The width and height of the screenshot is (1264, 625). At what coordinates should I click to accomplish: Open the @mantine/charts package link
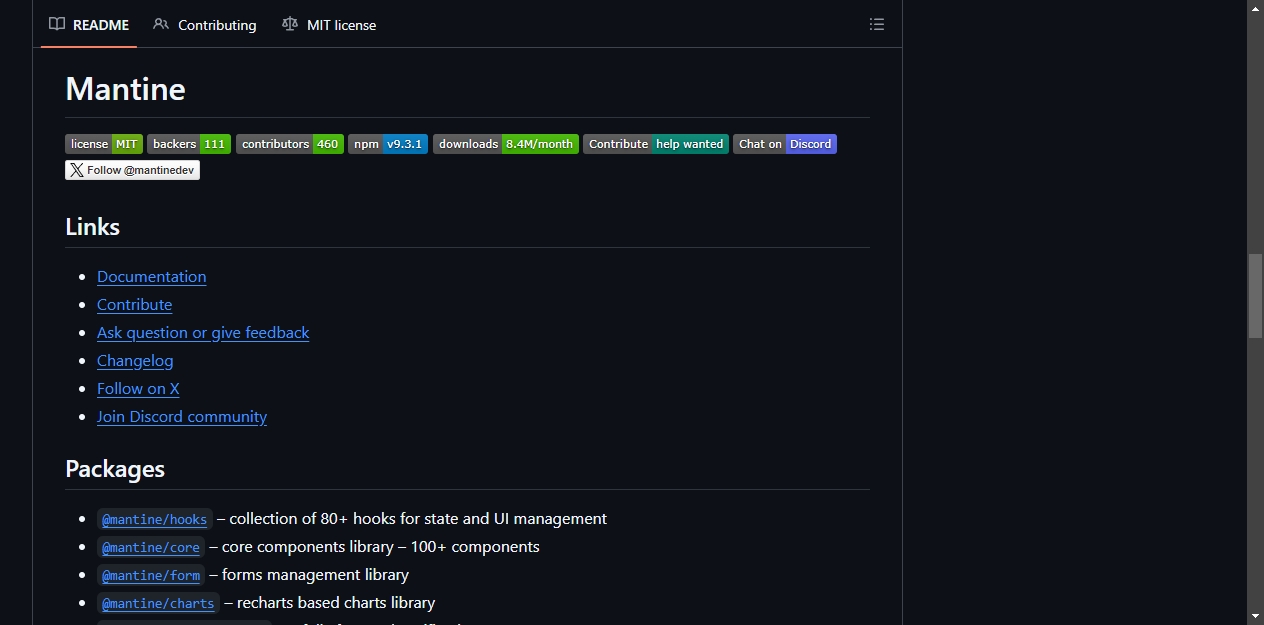(158, 604)
